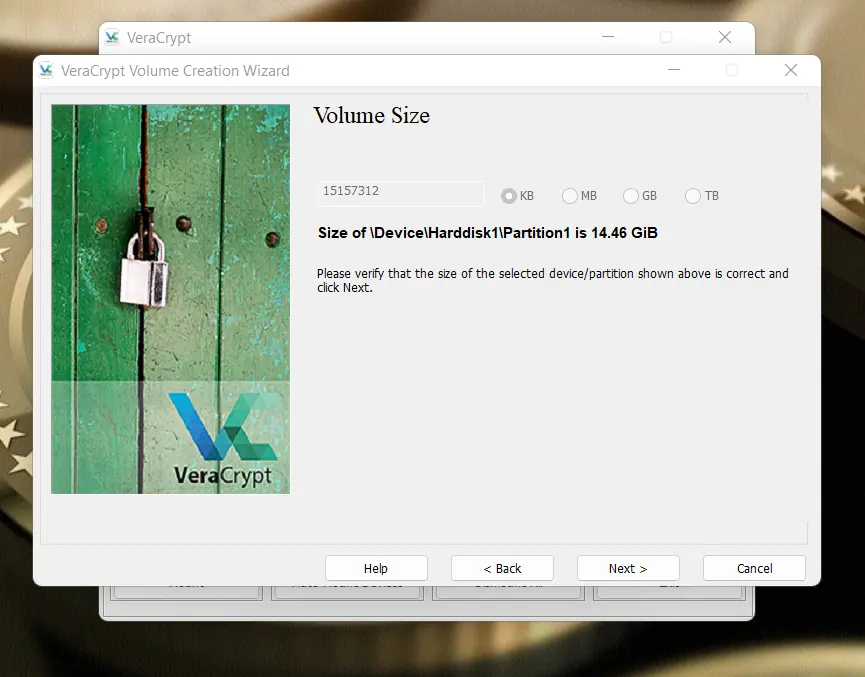
Task: Open Help in the Volume Creation Wizard
Action: [376, 568]
